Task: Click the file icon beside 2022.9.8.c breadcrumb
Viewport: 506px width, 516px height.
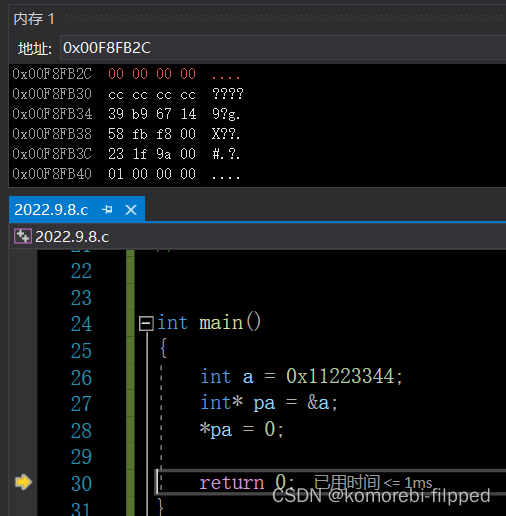Action: point(23,236)
